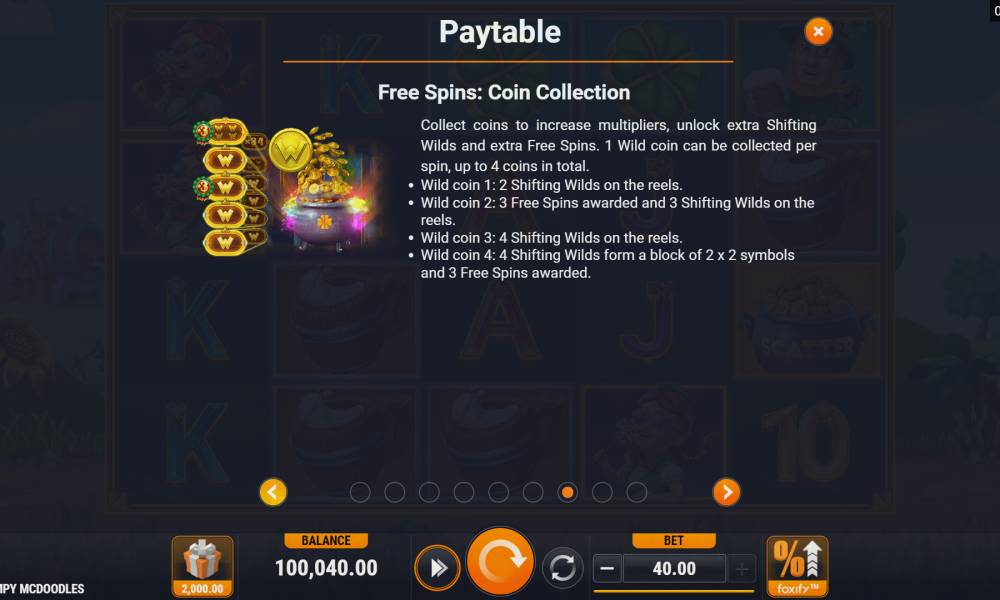The image size is (1000, 600).
Task: Select the eighth paytable page dot
Action: click(602, 492)
